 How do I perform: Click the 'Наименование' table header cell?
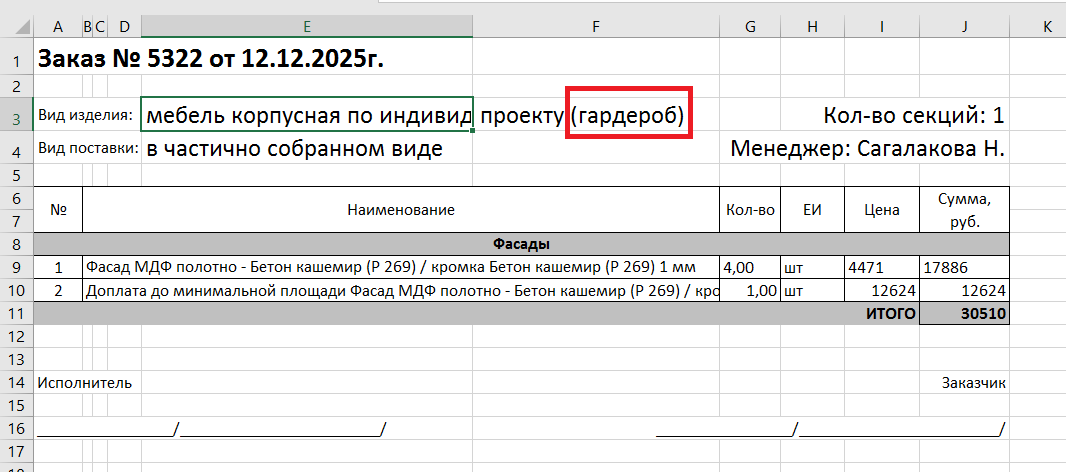400,210
